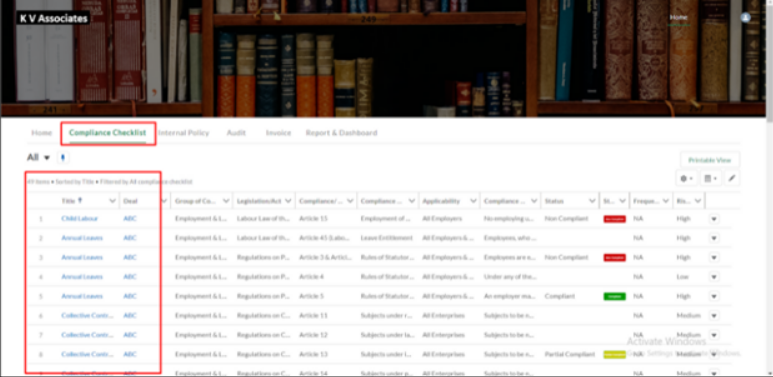Click the pin list view icon
Image resolution: width=773 pixels, height=377 pixels.
point(63,158)
